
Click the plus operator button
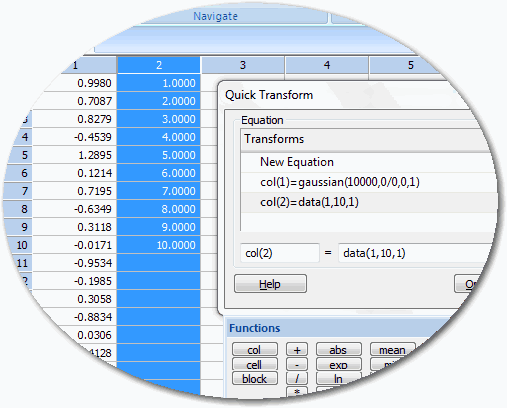click(x=297, y=350)
